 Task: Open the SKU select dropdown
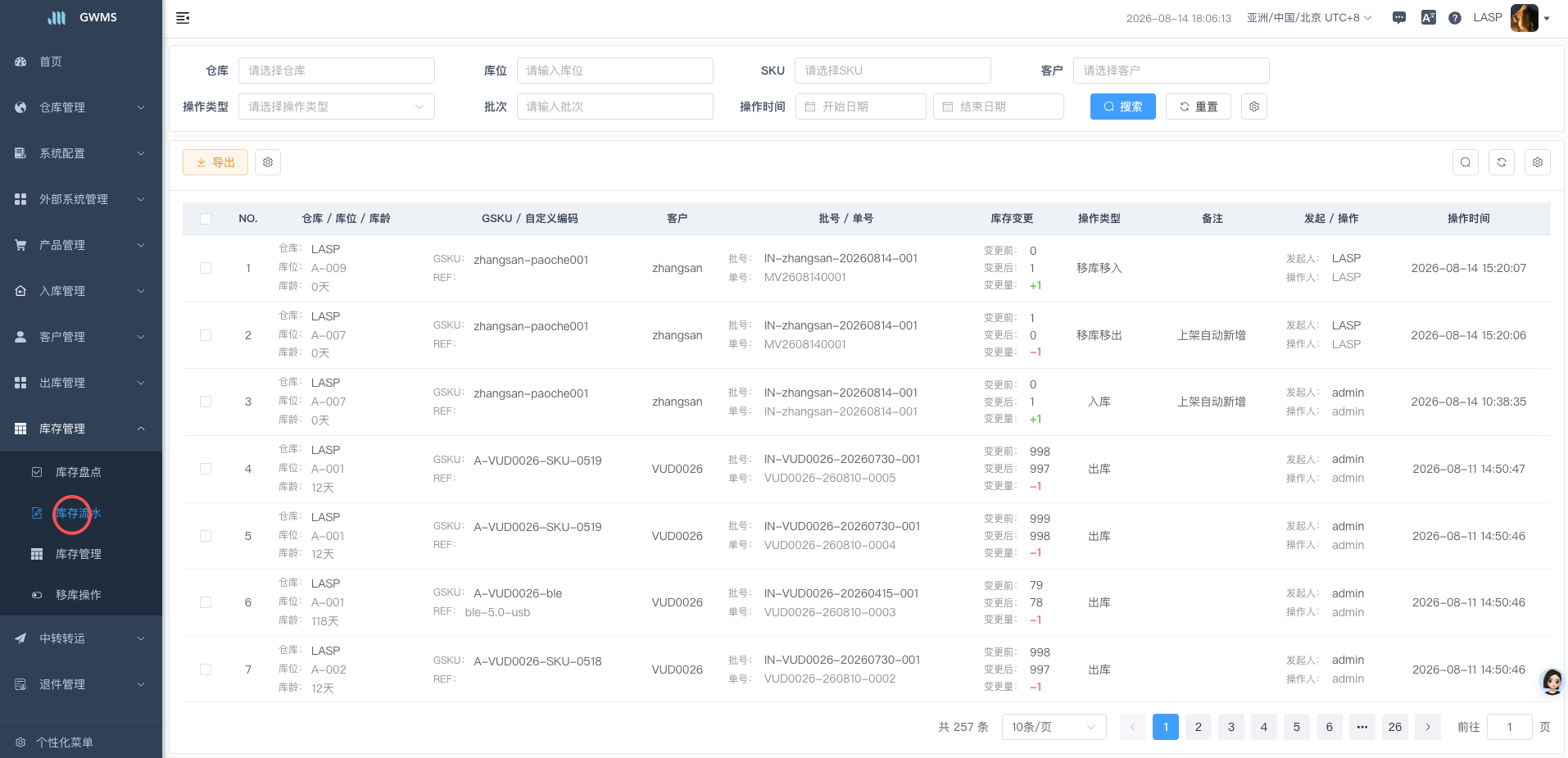pos(893,70)
